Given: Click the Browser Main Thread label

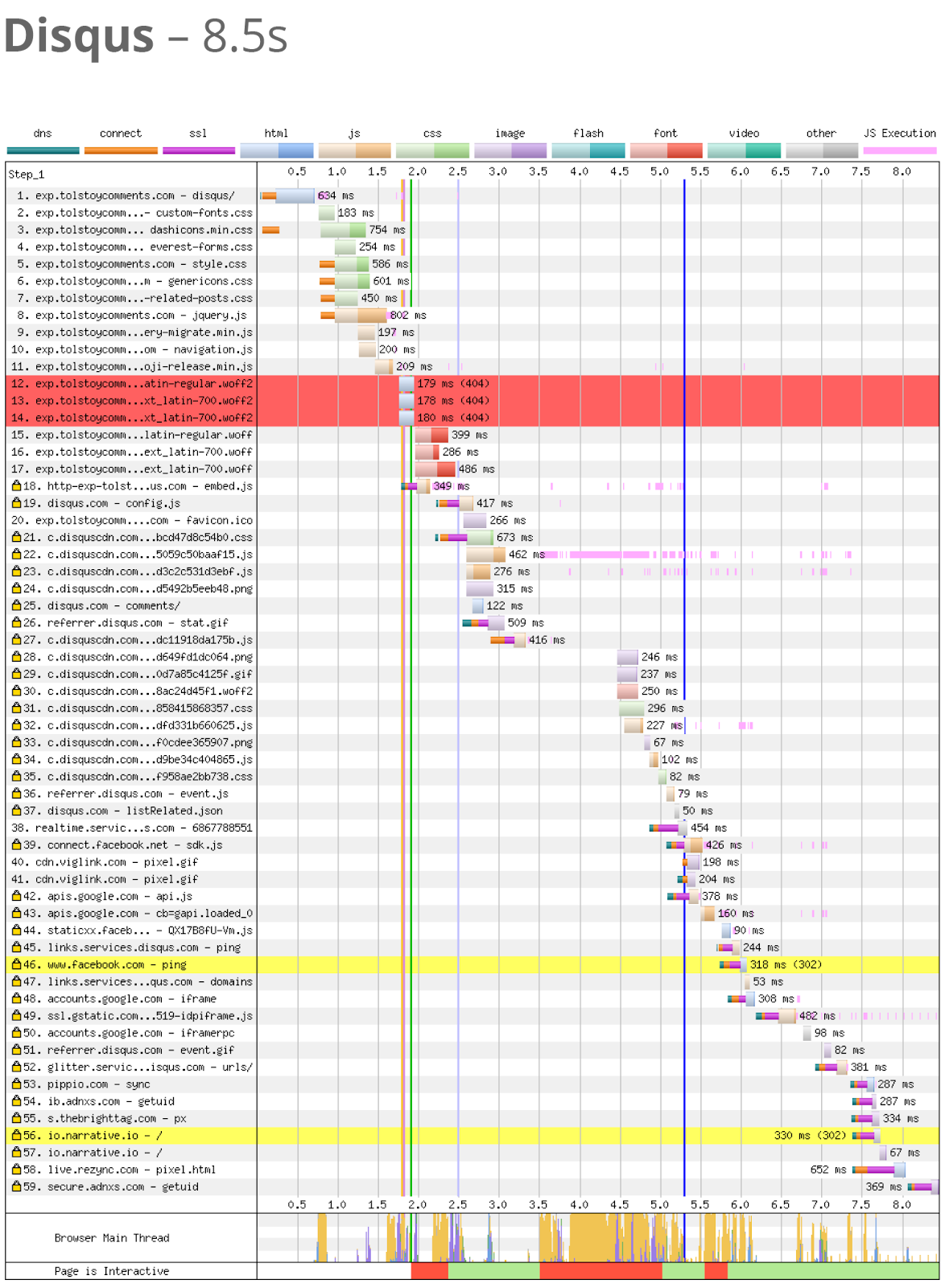Looking at the screenshot, I should point(112,1238).
